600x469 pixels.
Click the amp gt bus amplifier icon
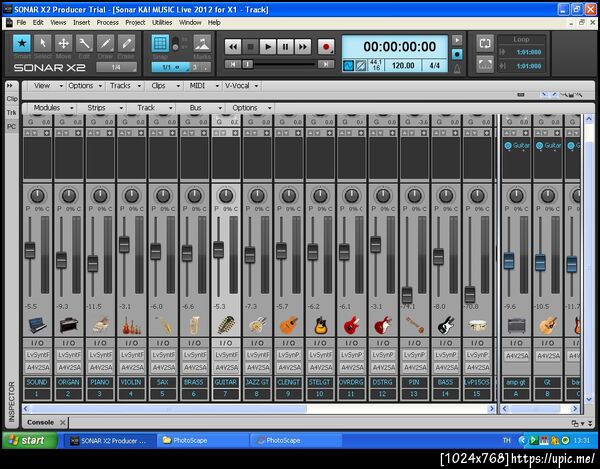click(517, 325)
